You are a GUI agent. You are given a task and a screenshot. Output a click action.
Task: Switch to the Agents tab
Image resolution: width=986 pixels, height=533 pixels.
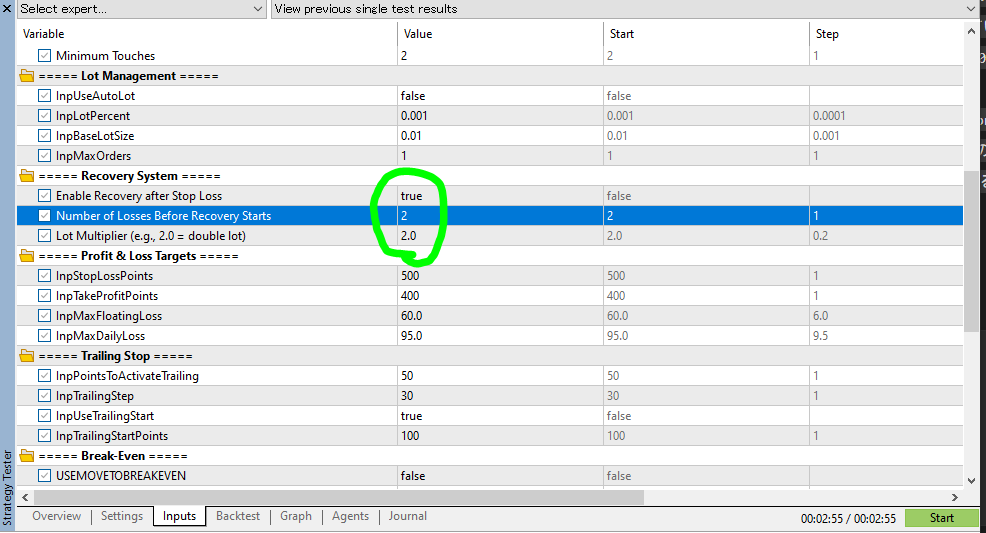point(350,516)
